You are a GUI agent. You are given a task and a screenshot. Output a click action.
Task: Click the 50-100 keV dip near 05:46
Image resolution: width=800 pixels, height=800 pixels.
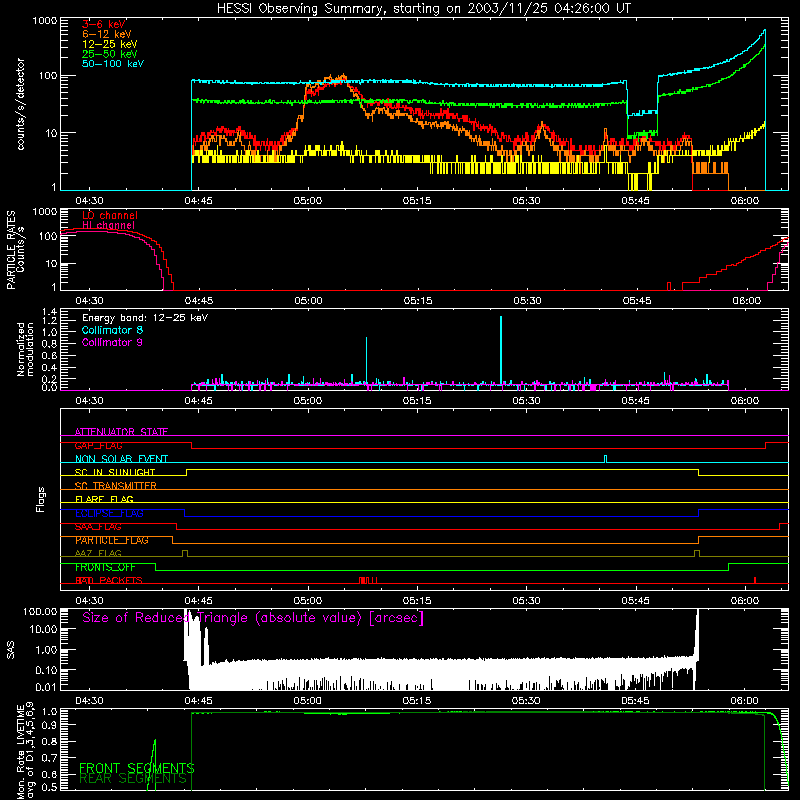(x=642, y=113)
